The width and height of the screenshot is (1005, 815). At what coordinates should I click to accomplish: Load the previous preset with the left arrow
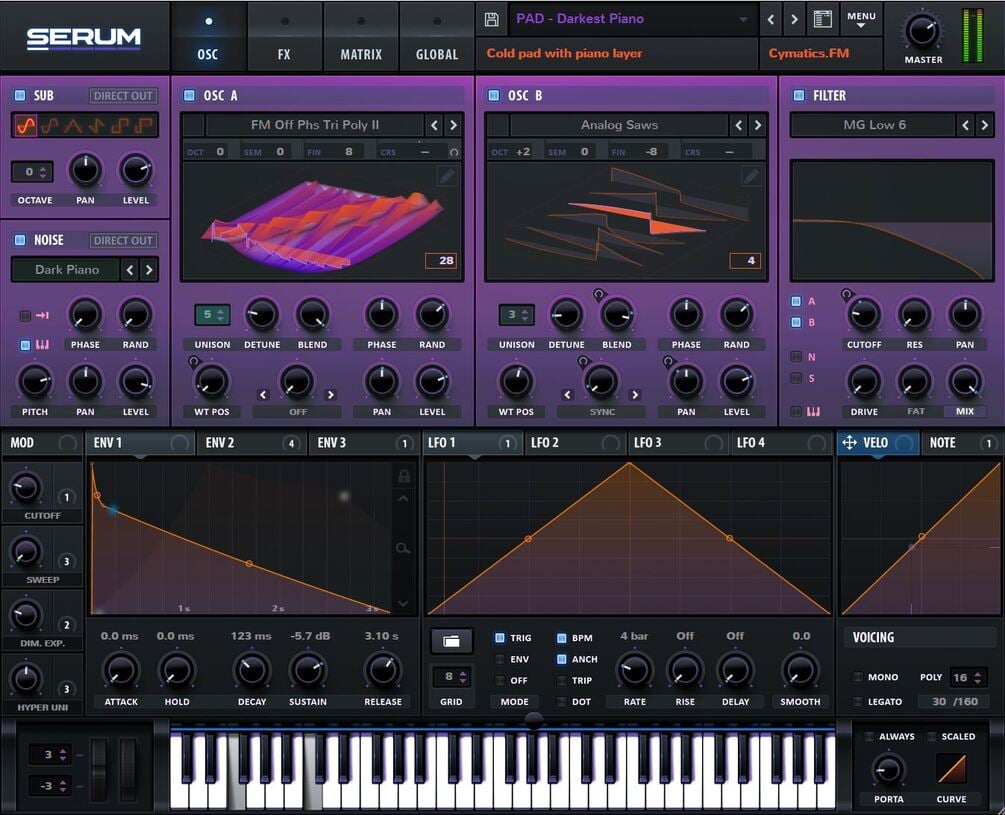(771, 19)
